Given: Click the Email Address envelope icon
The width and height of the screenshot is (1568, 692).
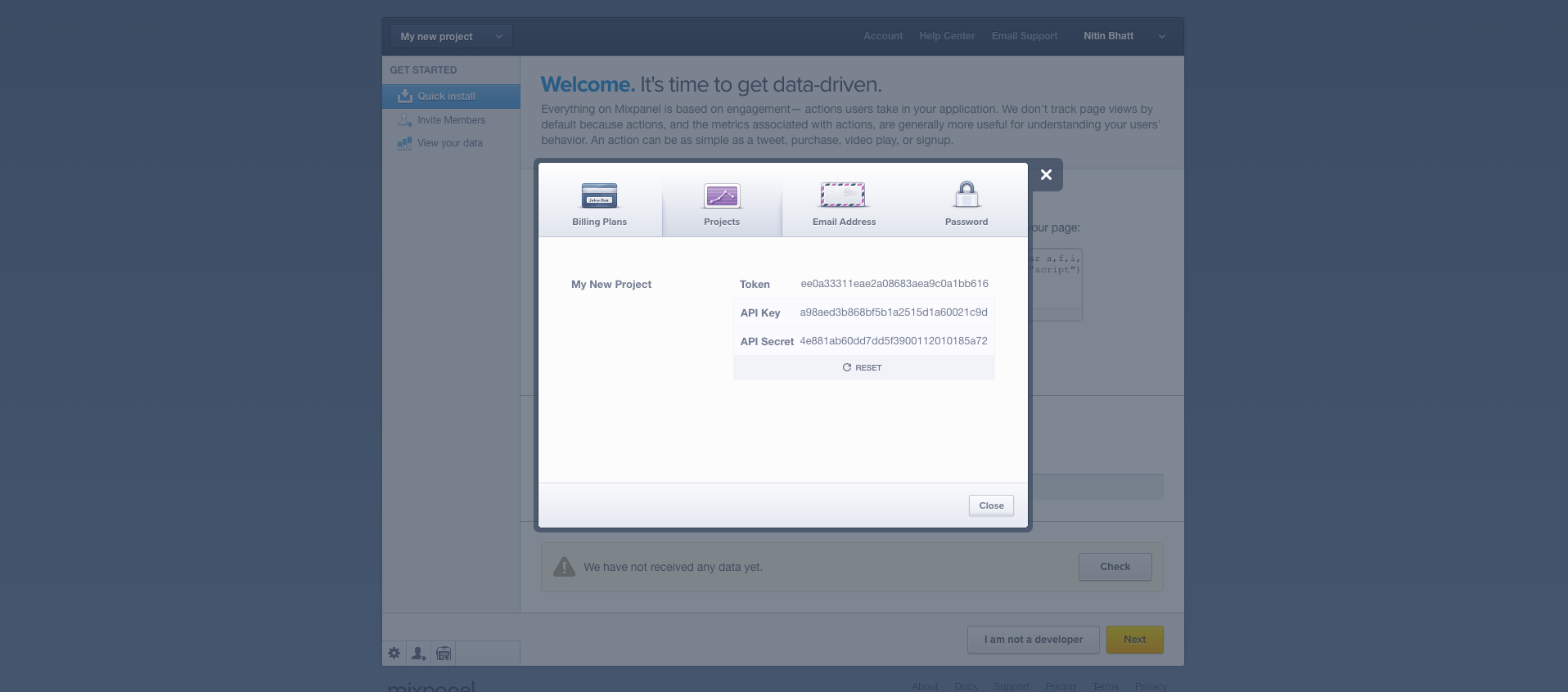Looking at the screenshot, I should (843, 195).
